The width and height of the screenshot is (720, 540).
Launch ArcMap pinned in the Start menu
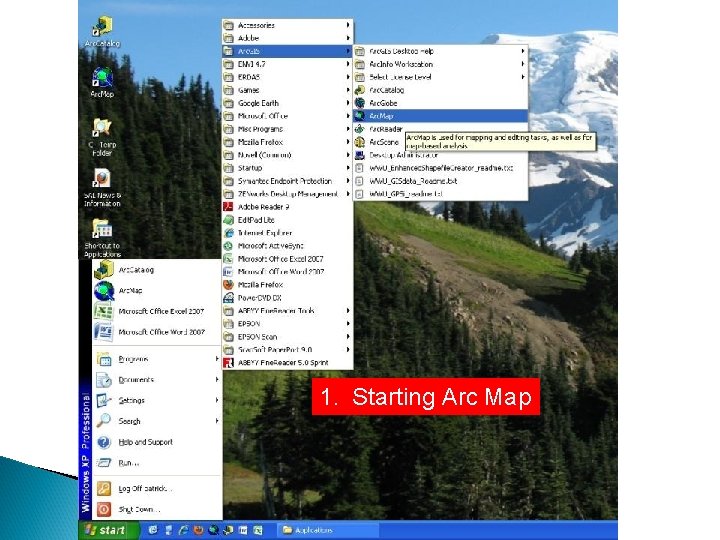click(x=157, y=291)
